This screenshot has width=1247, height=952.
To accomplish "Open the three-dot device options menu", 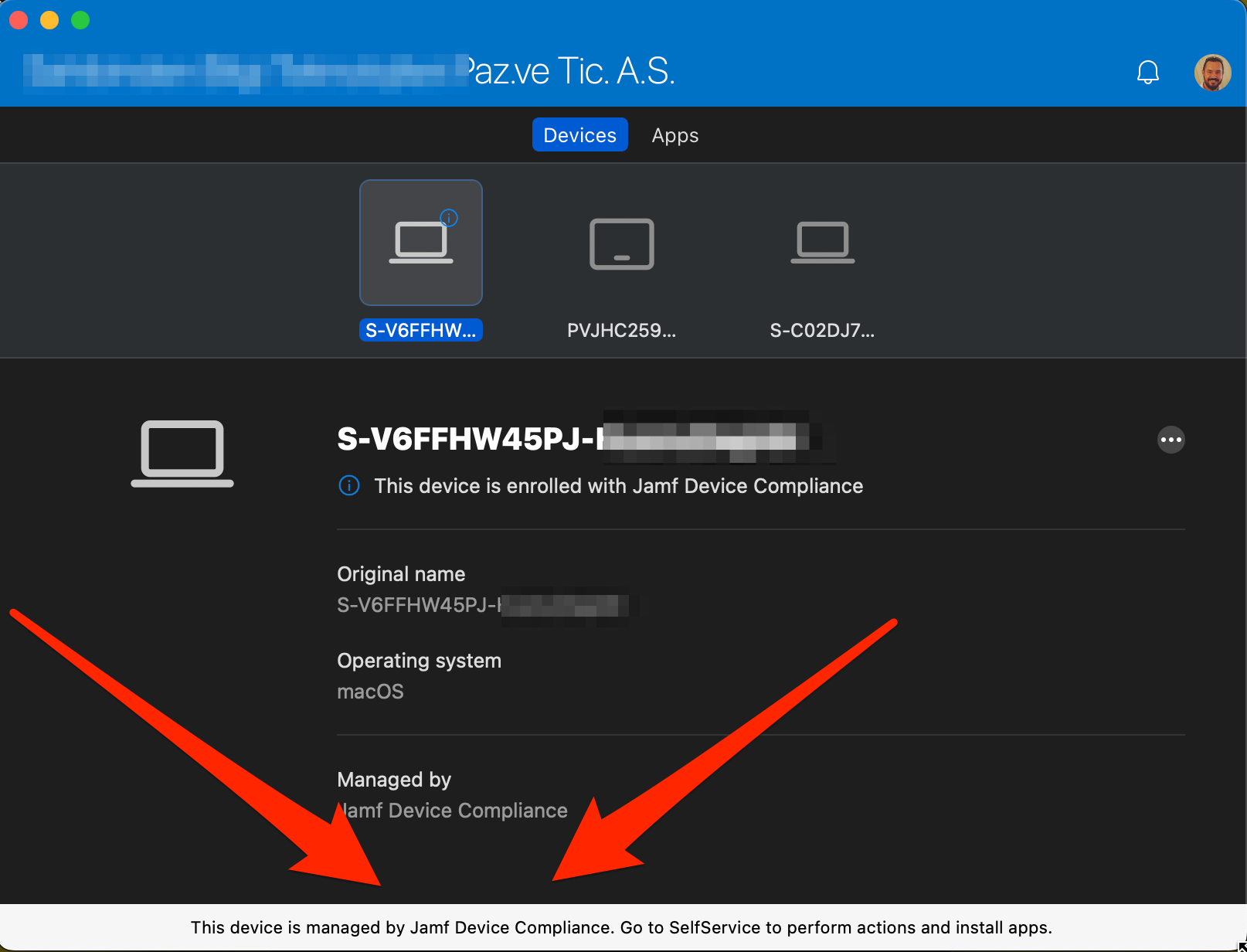I will [1171, 440].
